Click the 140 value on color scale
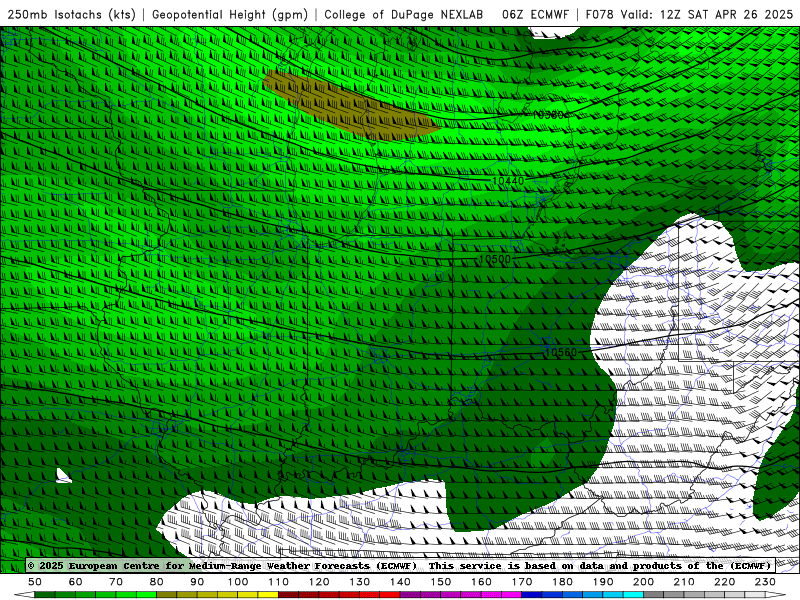This screenshot has width=800, height=600. (400, 582)
